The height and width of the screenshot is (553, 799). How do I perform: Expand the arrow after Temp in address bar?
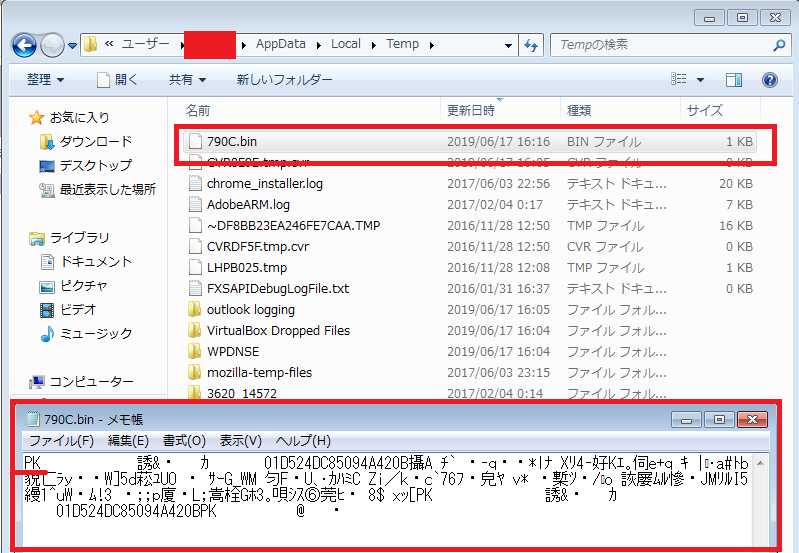[x=432, y=45]
